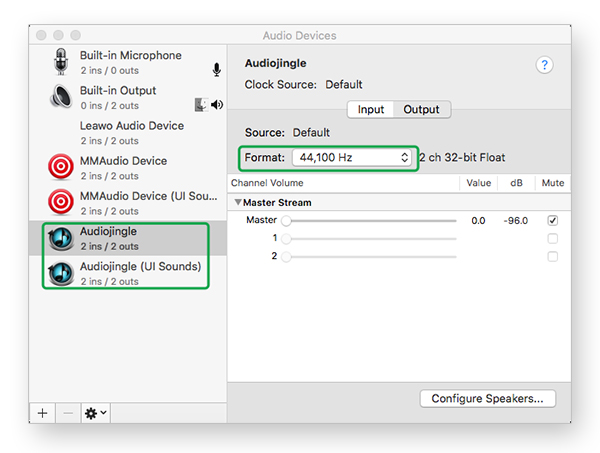
Task: Click the minus remove device button
Action: pyautogui.click(x=68, y=413)
